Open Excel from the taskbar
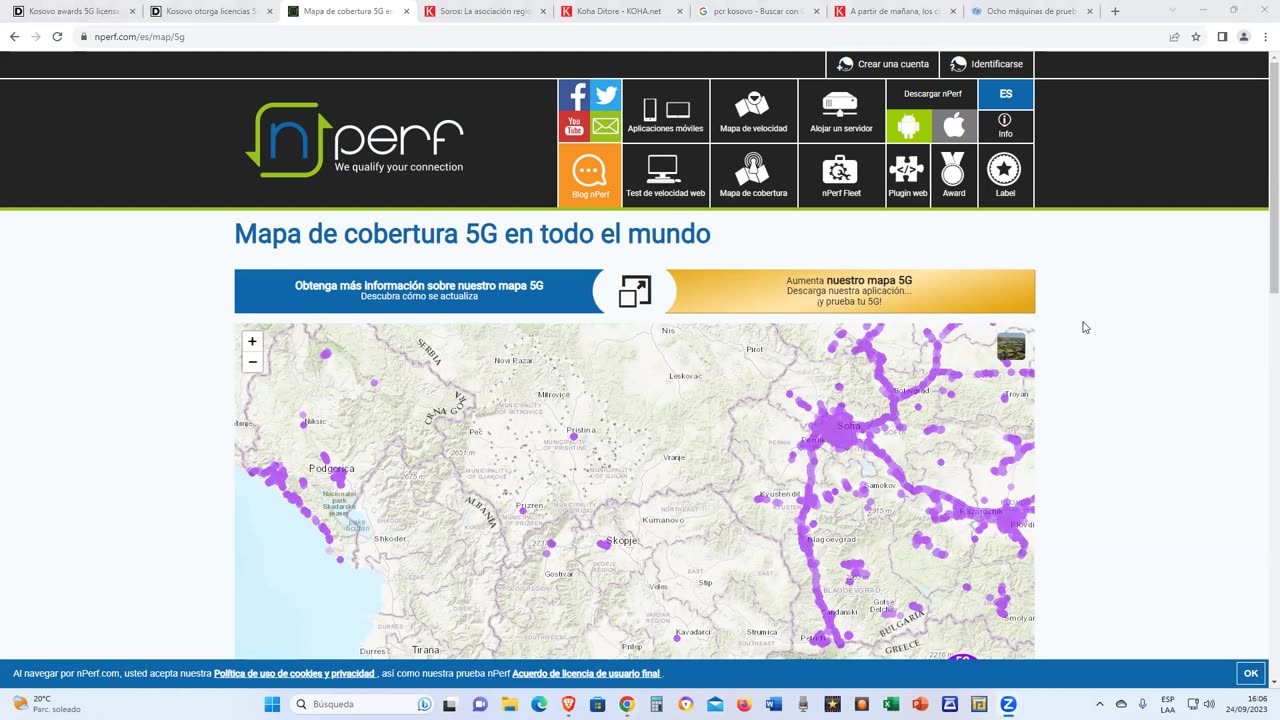 point(891,704)
